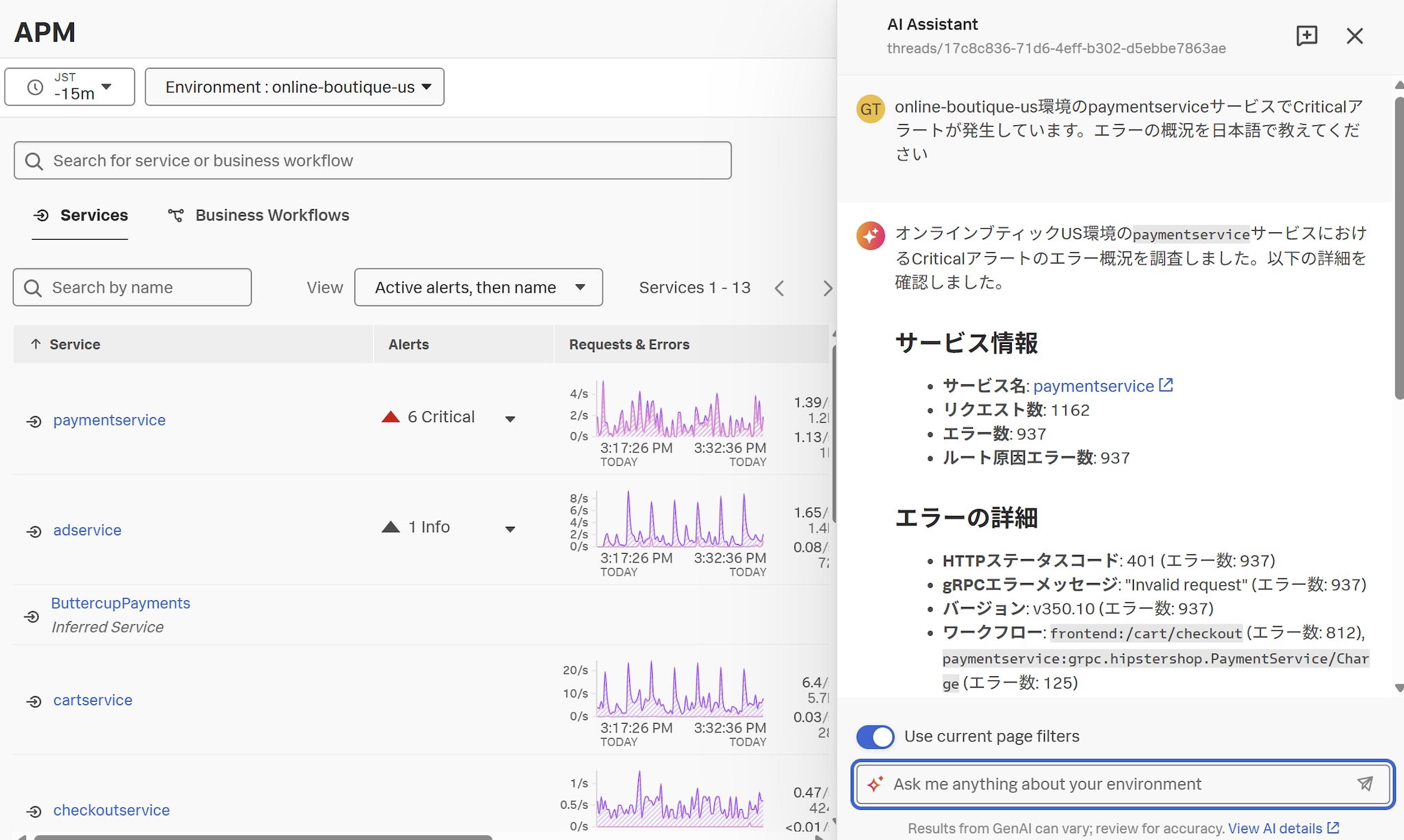Click the adservice row service icon
1404x840 pixels.
(34, 531)
